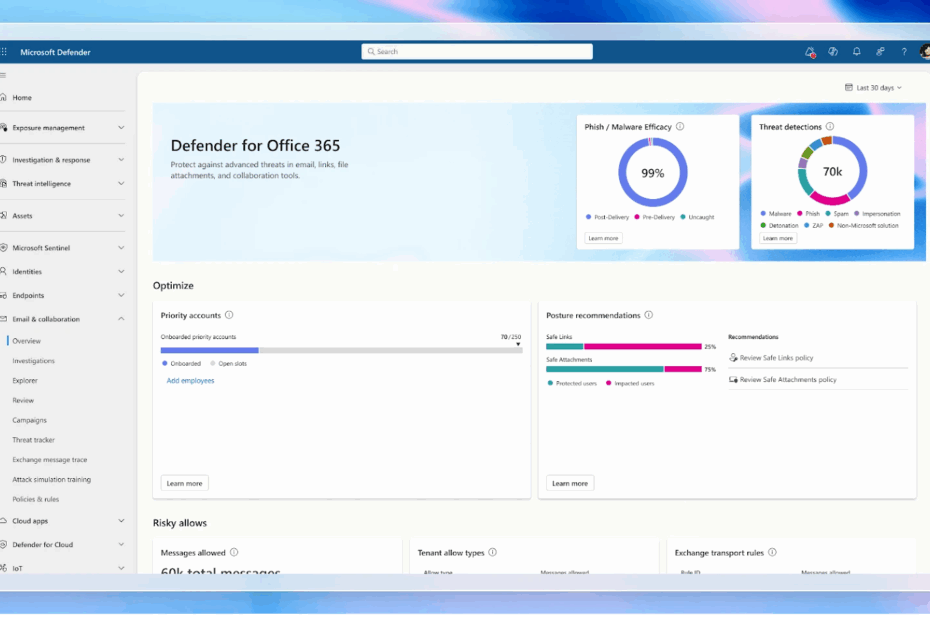Open the user profile avatar
The height and width of the screenshot is (620, 930).
pos(925,52)
